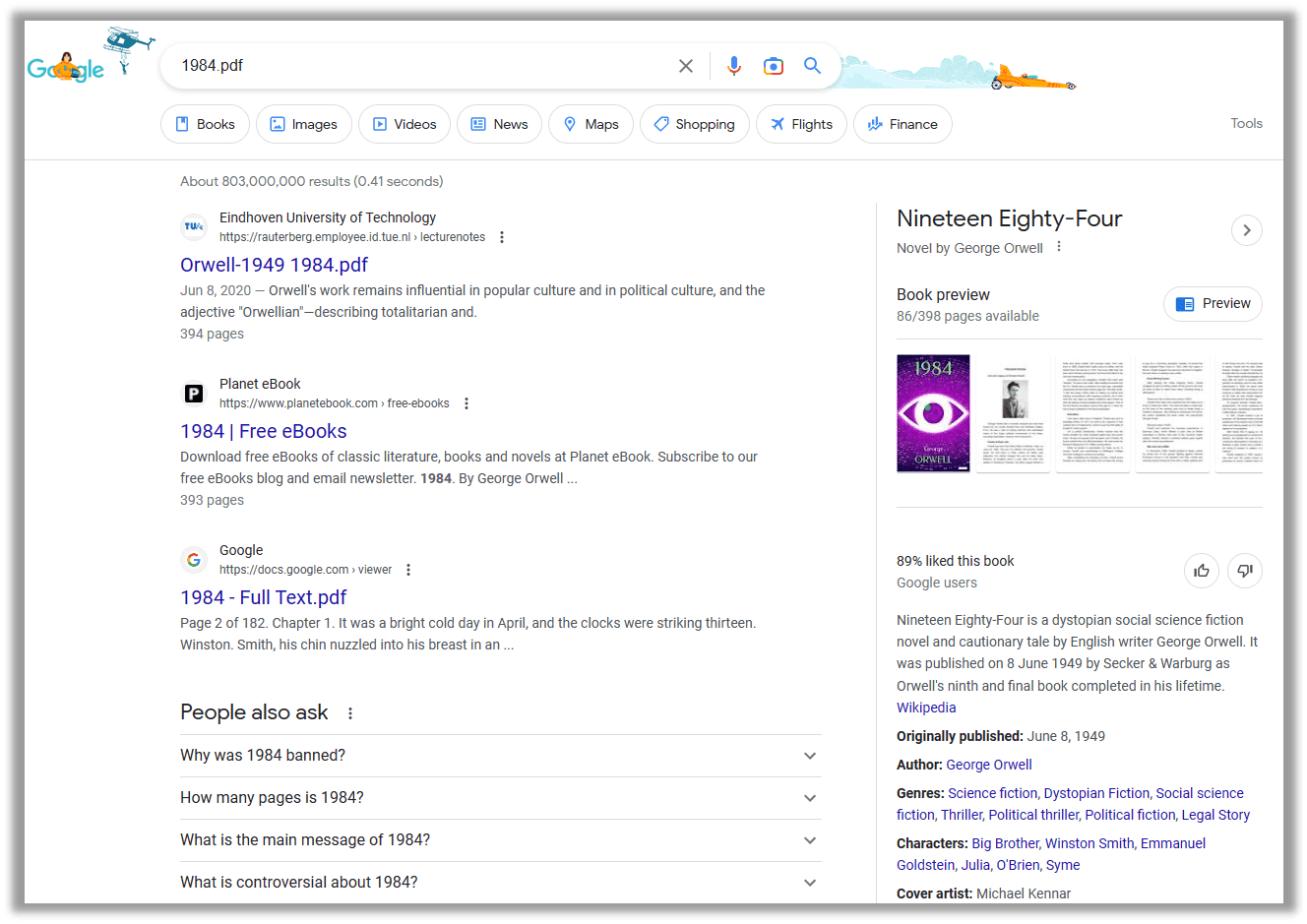Open image search with camera icon
The height and width of the screenshot is (924, 1307).
774,66
